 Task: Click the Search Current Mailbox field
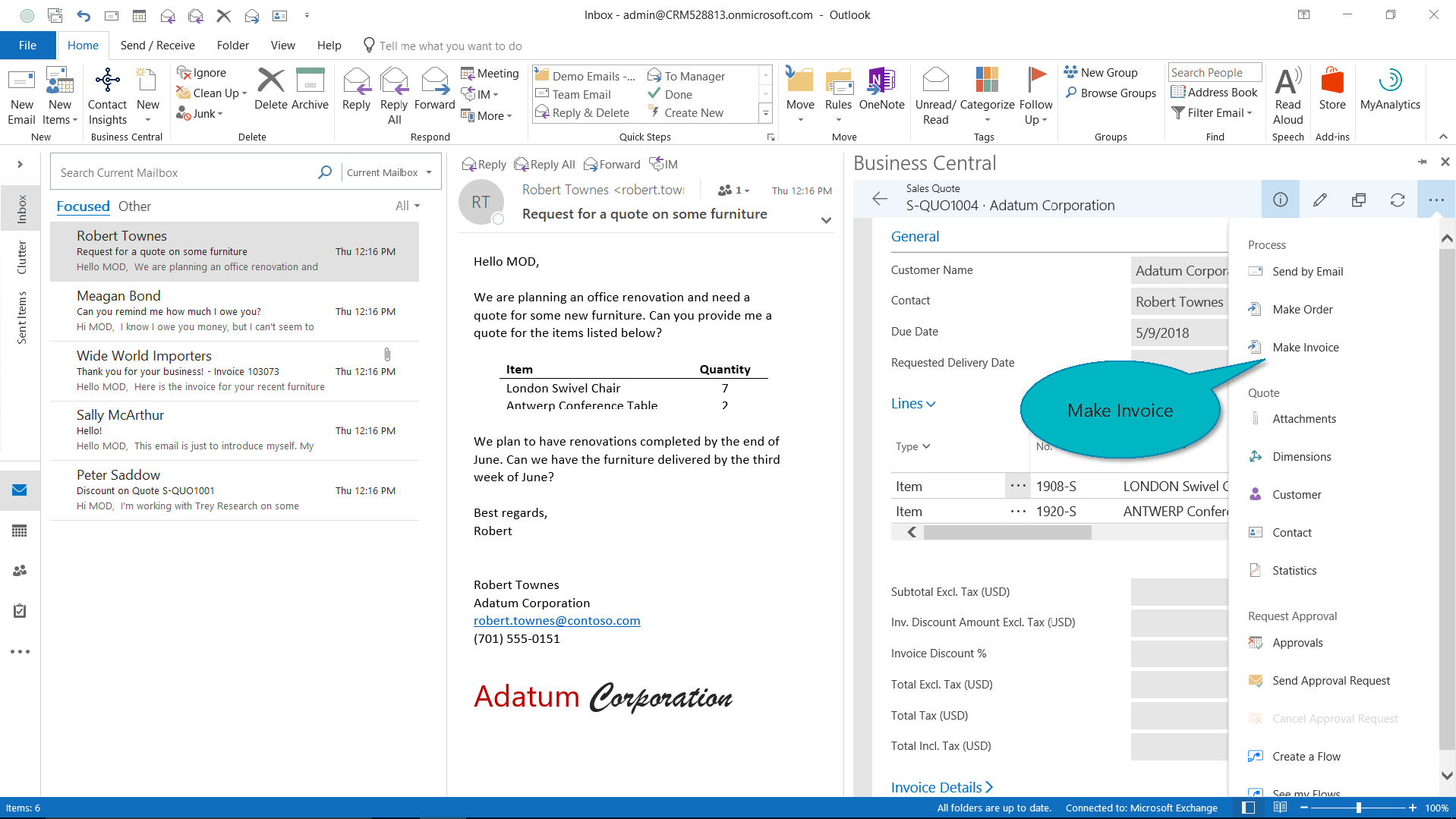[x=186, y=173]
